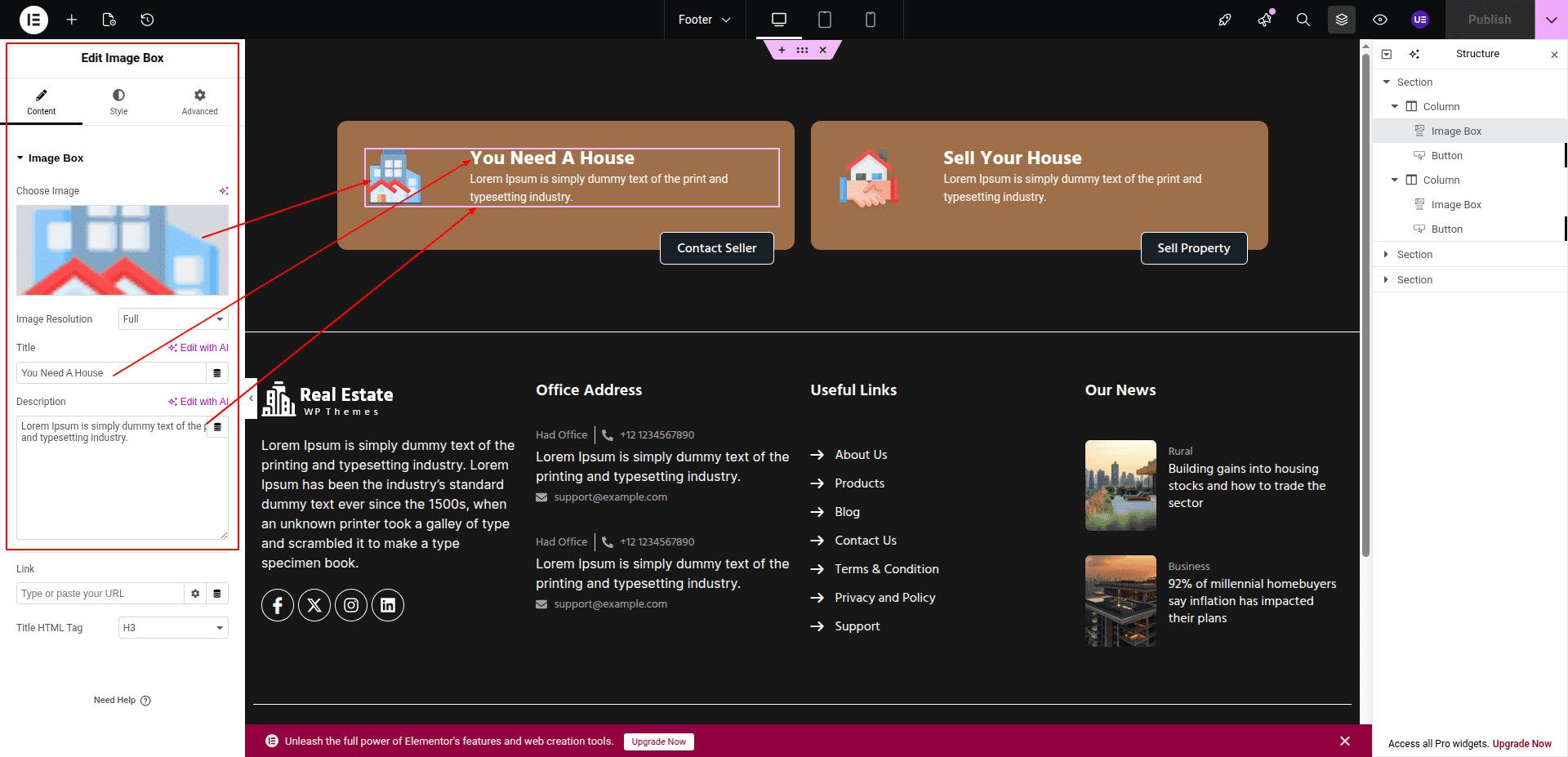Open dynamic tags for Title field

pos(217,373)
